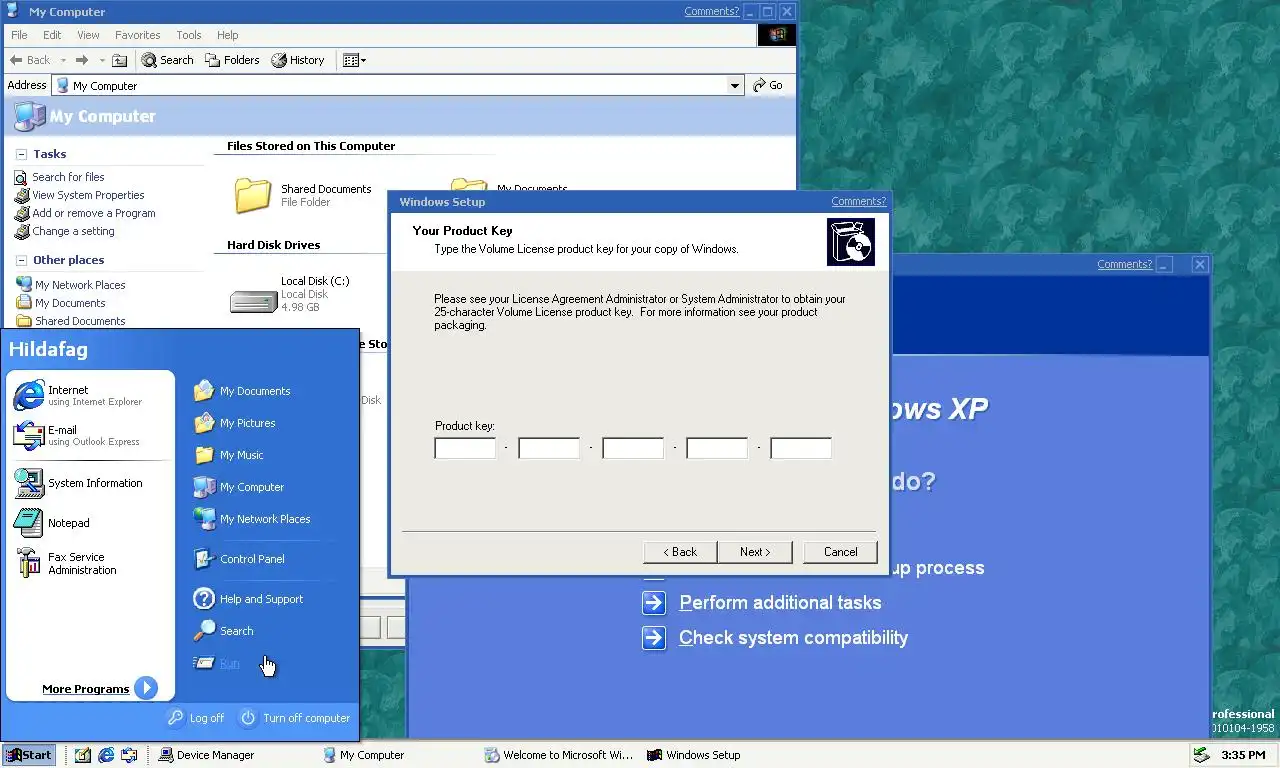Screen dimensions: 1280x768
Task: Expand More Programs in Start menu
Action: coord(100,688)
